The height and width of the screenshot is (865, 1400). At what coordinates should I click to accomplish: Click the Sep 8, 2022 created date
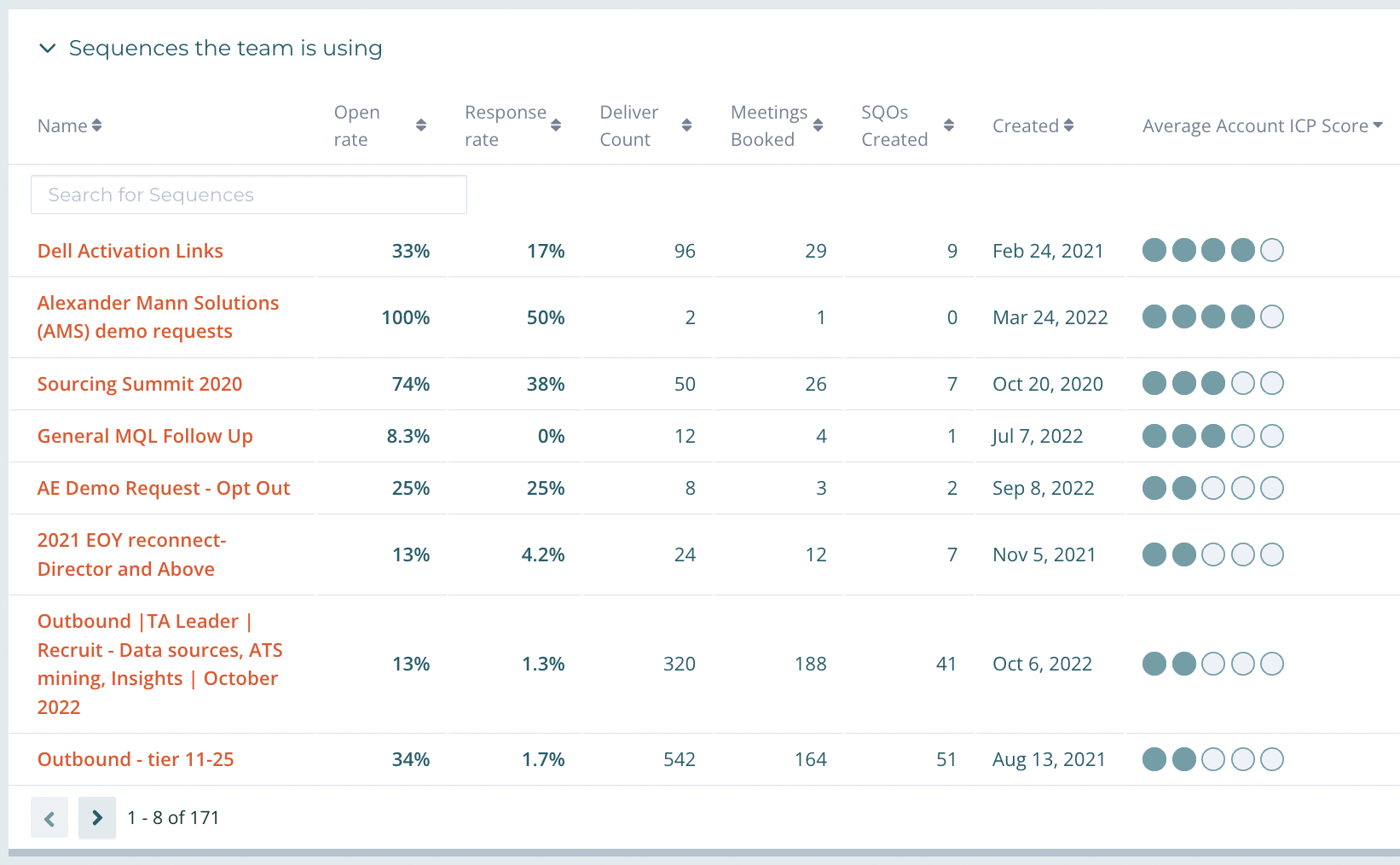[x=1044, y=488]
